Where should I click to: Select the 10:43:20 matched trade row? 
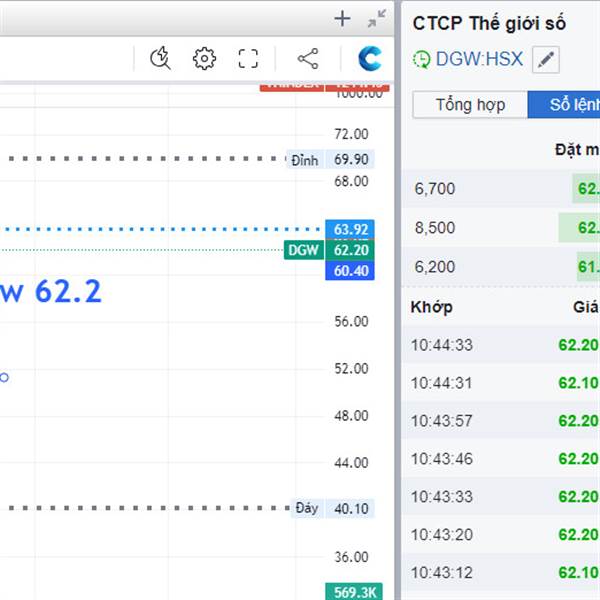tap(501, 534)
